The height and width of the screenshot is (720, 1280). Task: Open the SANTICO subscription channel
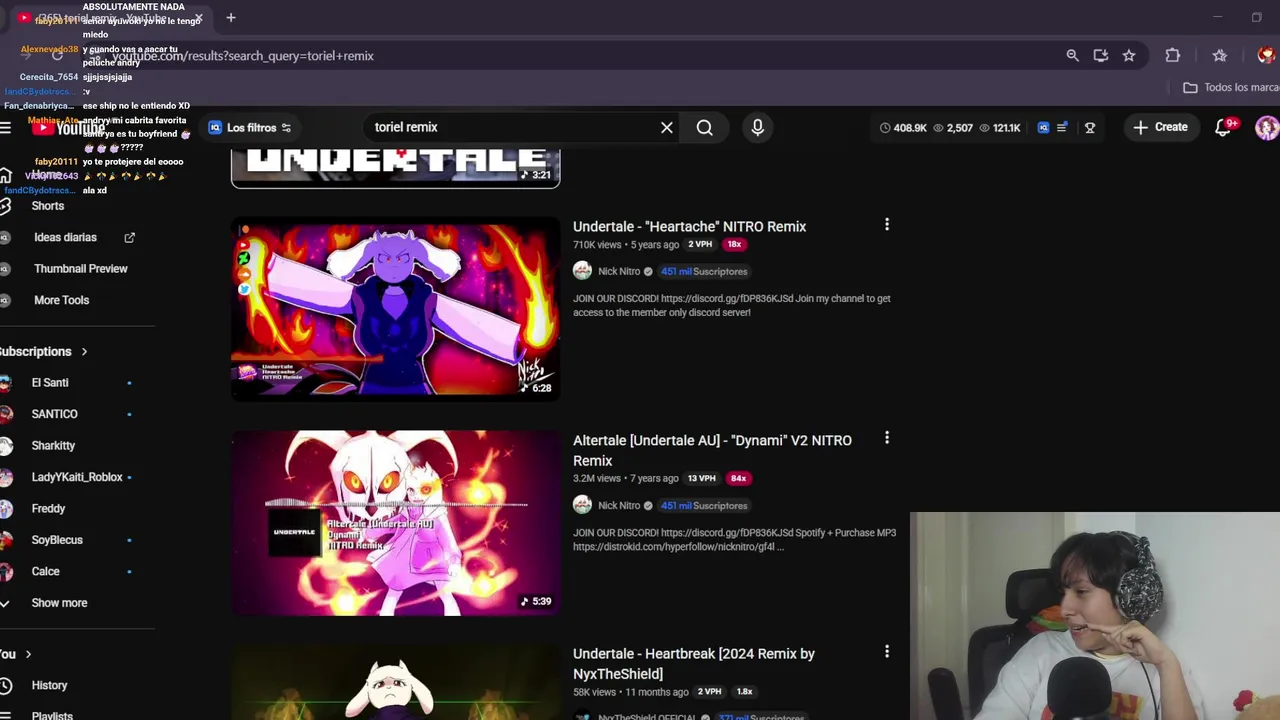[x=54, y=414]
